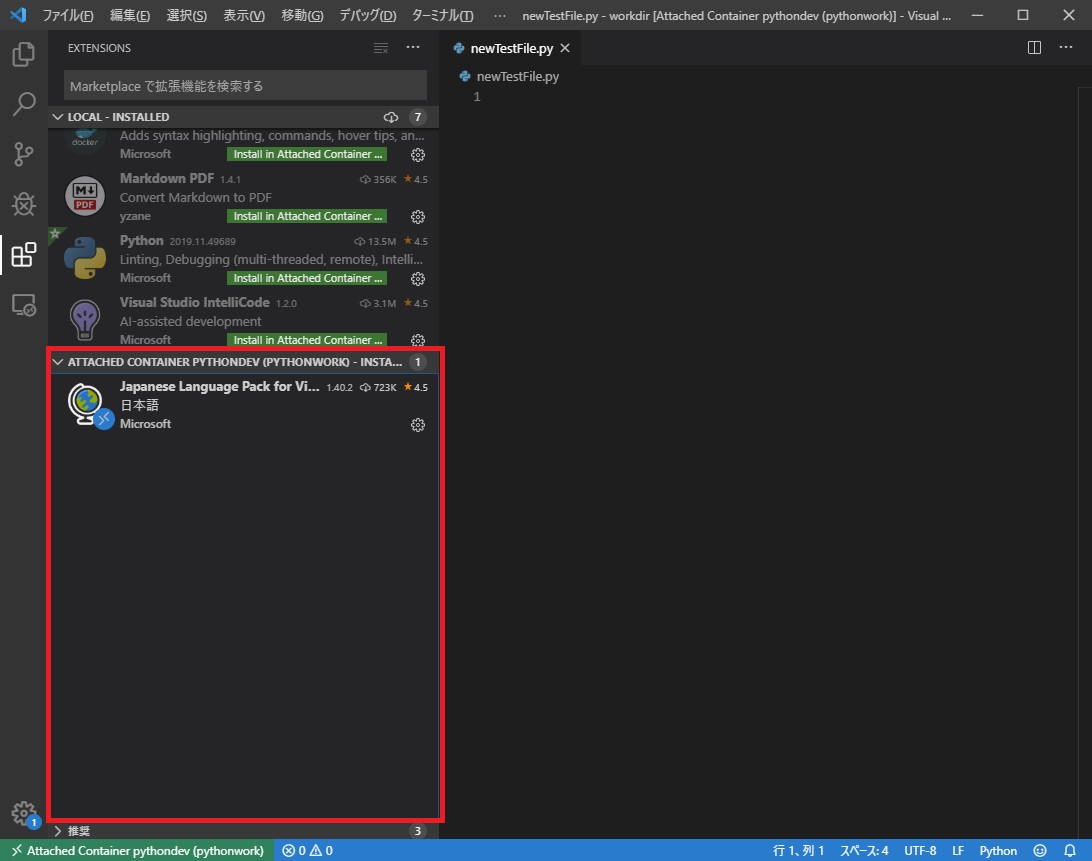Screen dimensions: 1092x861
Task: Clear extensions search results icon
Action: 381,48
